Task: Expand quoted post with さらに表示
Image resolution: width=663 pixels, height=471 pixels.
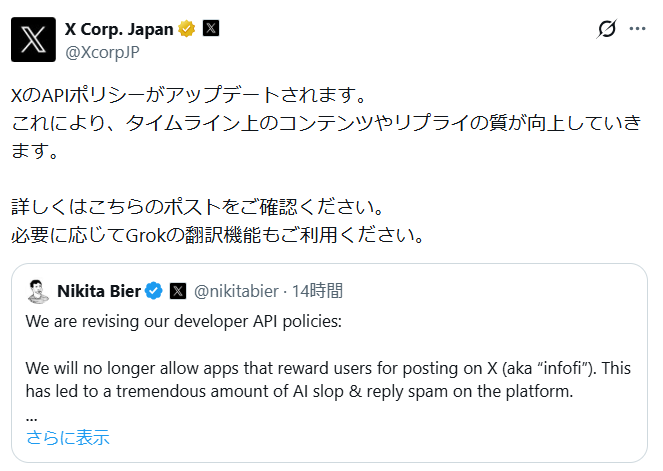Action: tap(68, 437)
